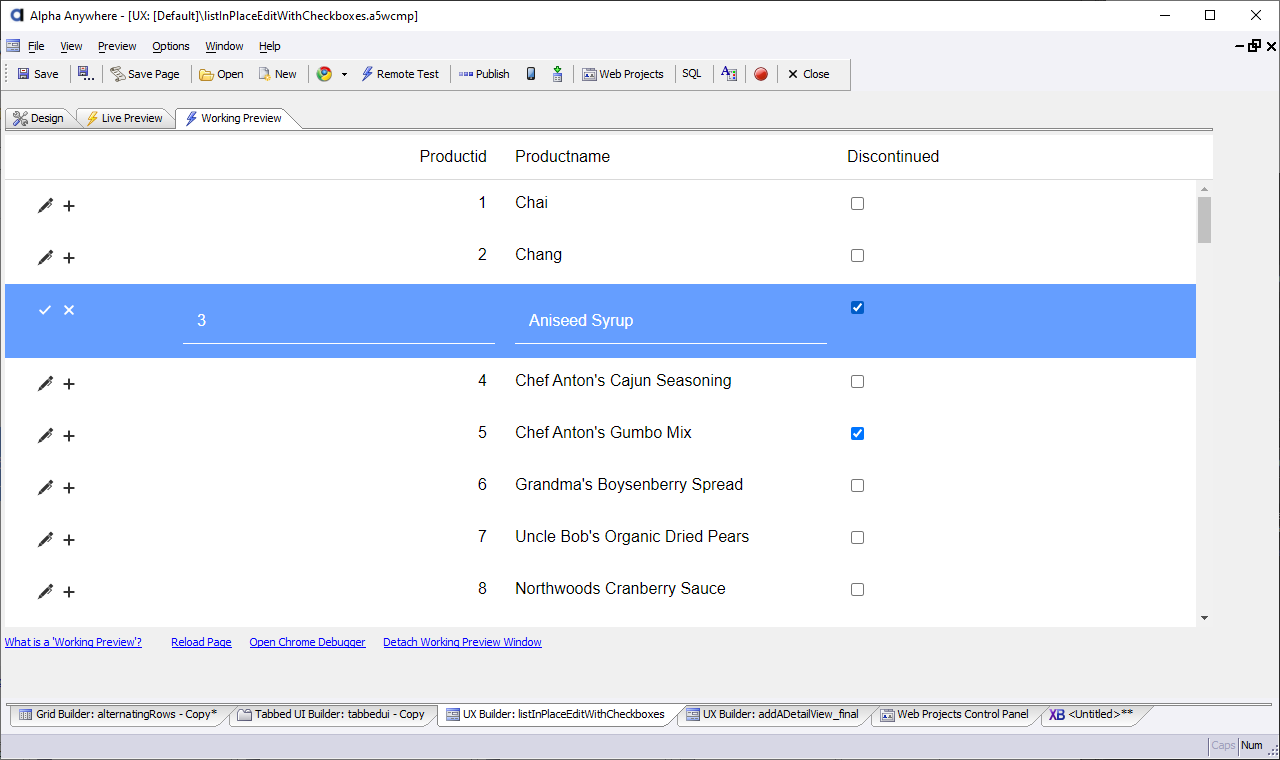Open the View menu
Viewport: 1280px width, 760px height.
click(x=71, y=46)
